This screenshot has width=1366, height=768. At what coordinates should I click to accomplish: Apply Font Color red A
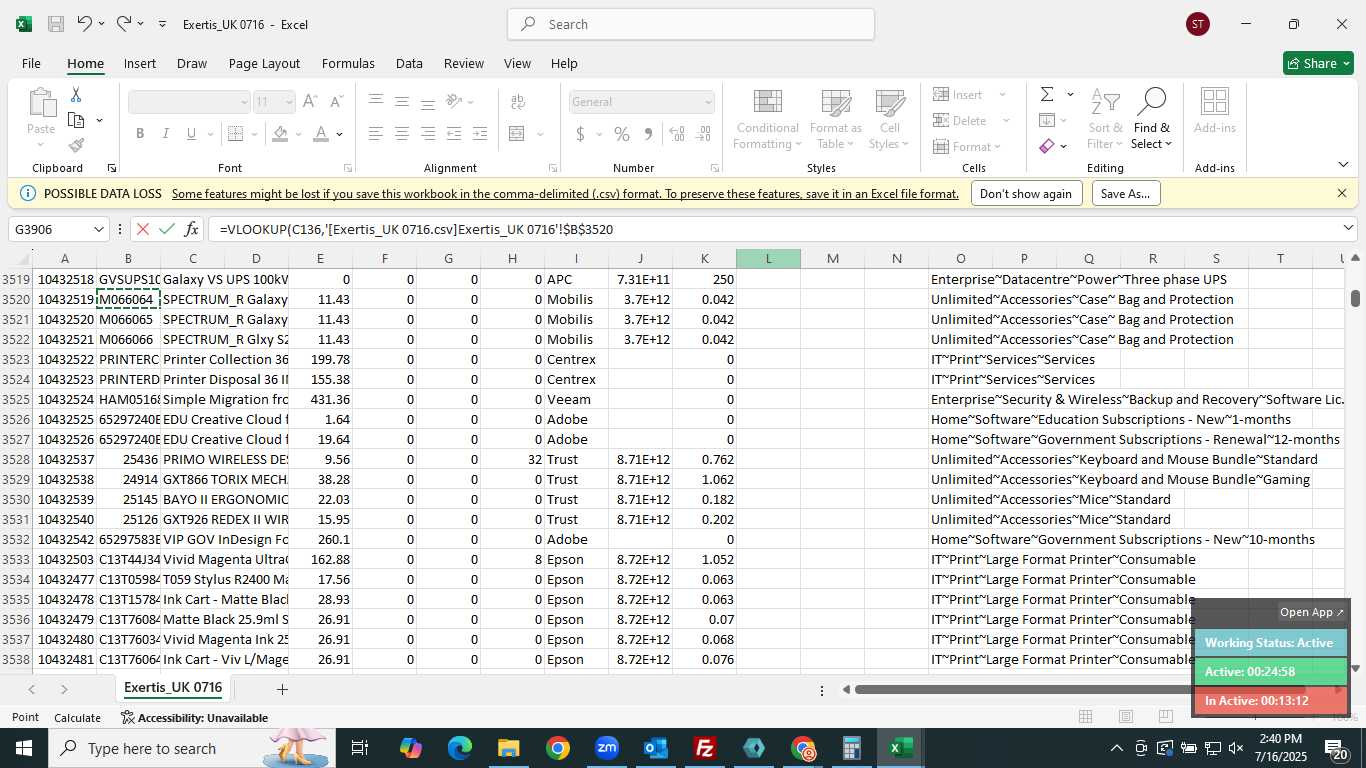coord(321,134)
